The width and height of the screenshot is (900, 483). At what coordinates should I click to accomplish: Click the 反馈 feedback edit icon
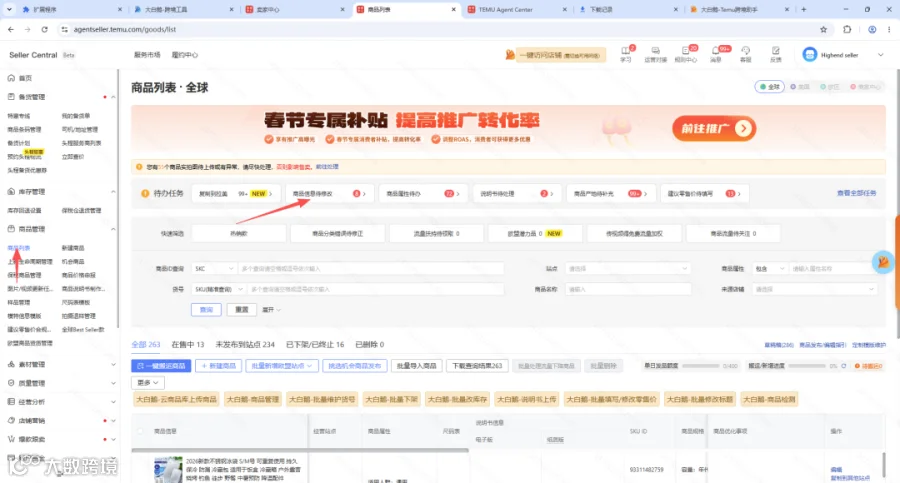point(775,51)
